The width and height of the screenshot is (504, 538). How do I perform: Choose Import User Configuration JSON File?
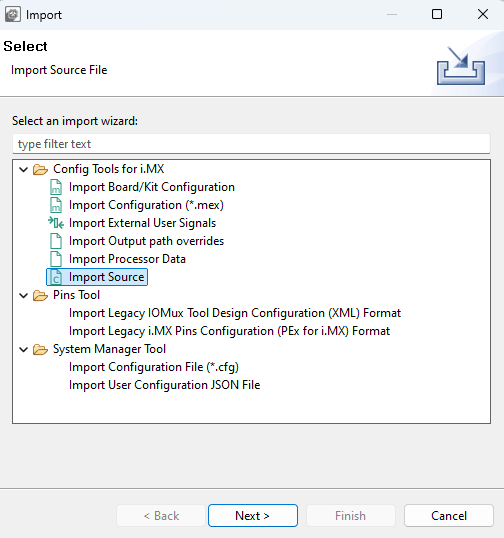164,385
